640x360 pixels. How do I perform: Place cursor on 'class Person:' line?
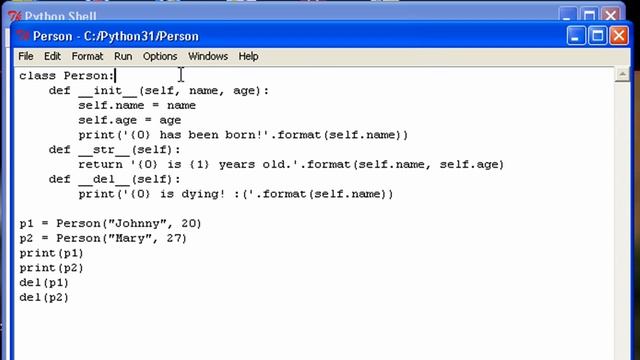(67, 76)
